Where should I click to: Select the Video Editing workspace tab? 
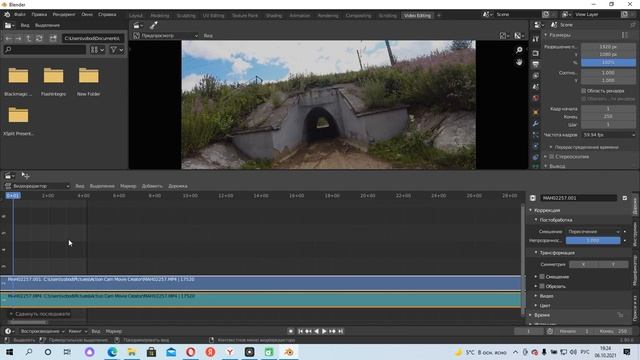(x=417, y=16)
